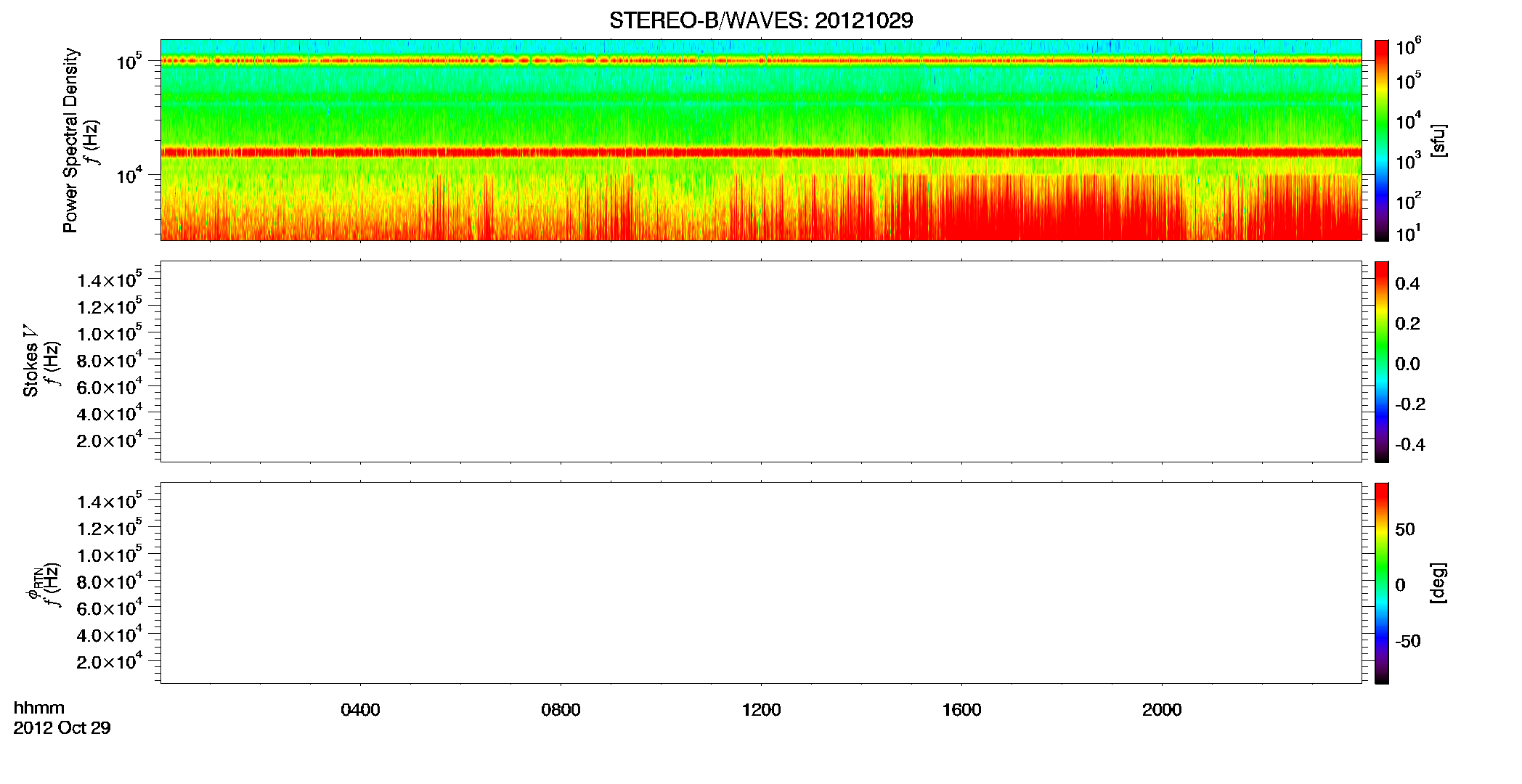Click the [deg] unit label
This screenshot has width=1522, height=784.
coord(1438,583)
